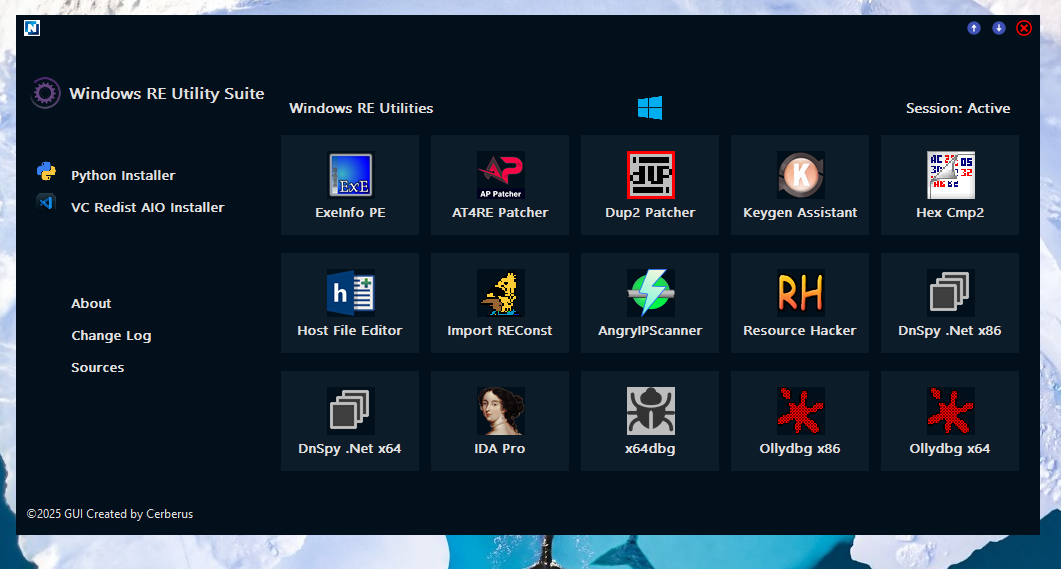Open the Sources page

click(97, 367)
